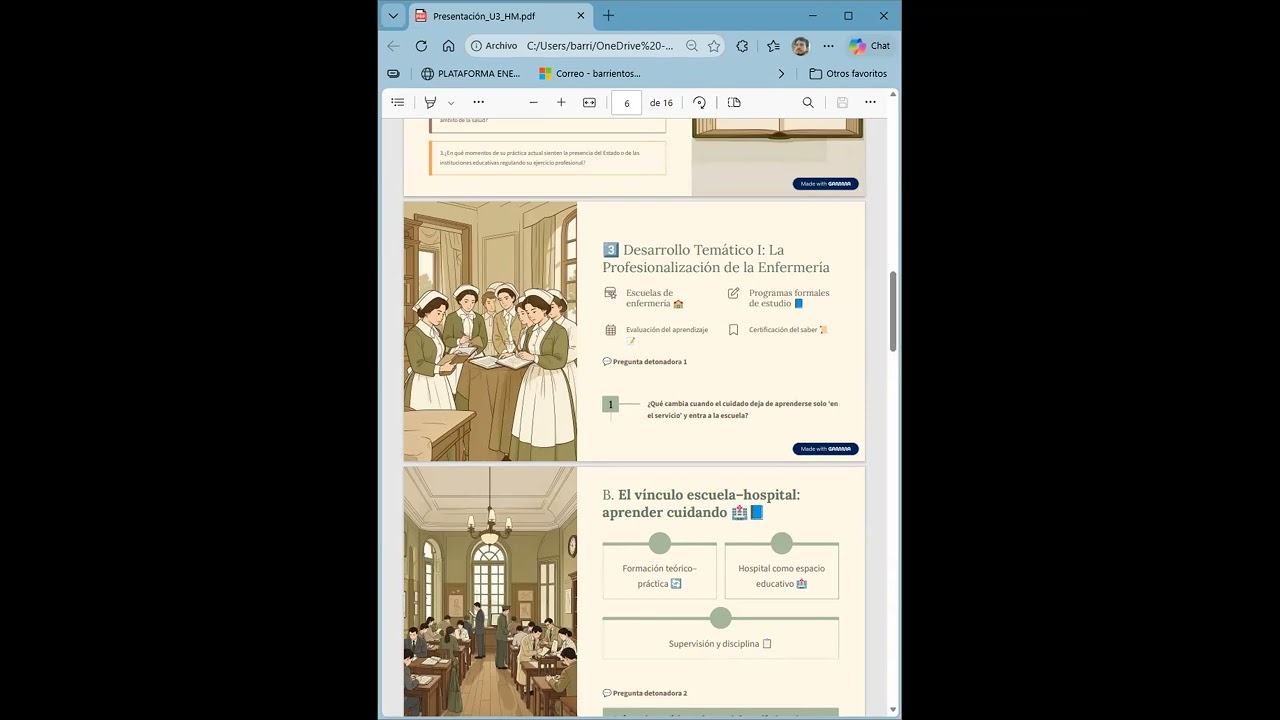Click 'Desarrollo Temático I' slide title
Viewport: 1280px width, 720px height.
tap(716, 258)
